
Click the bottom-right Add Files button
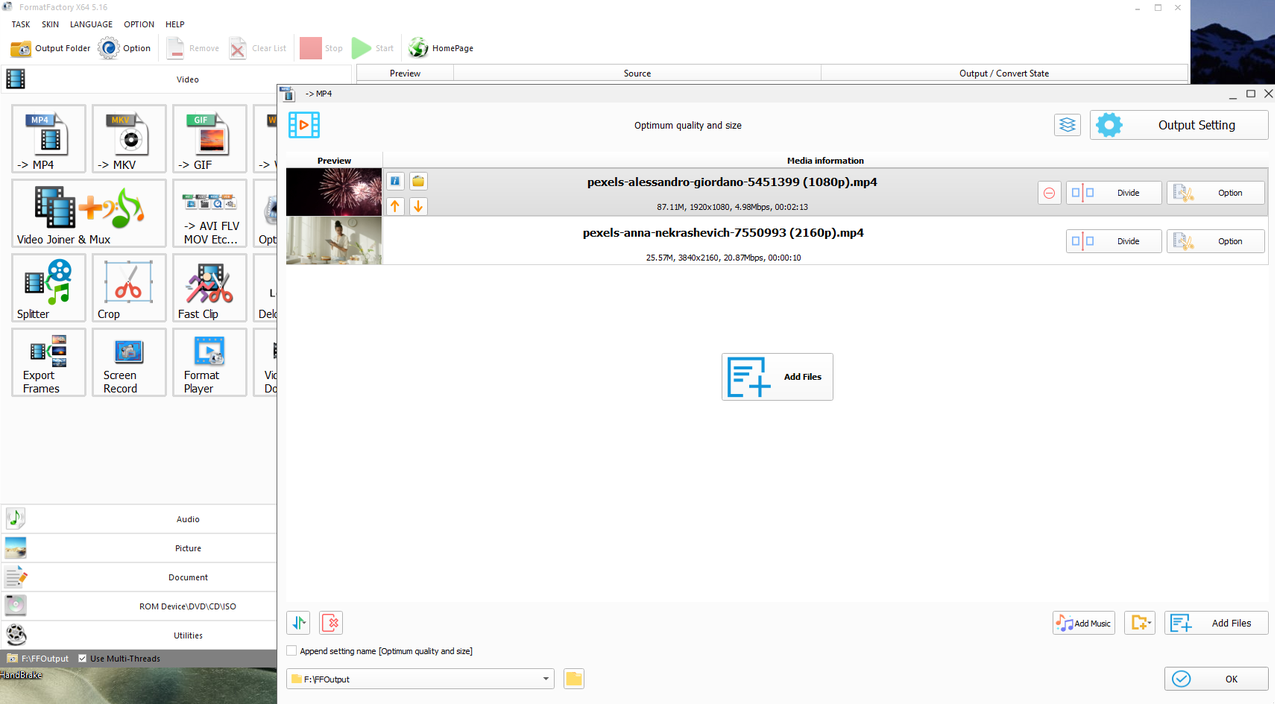tap(1217, 623)
